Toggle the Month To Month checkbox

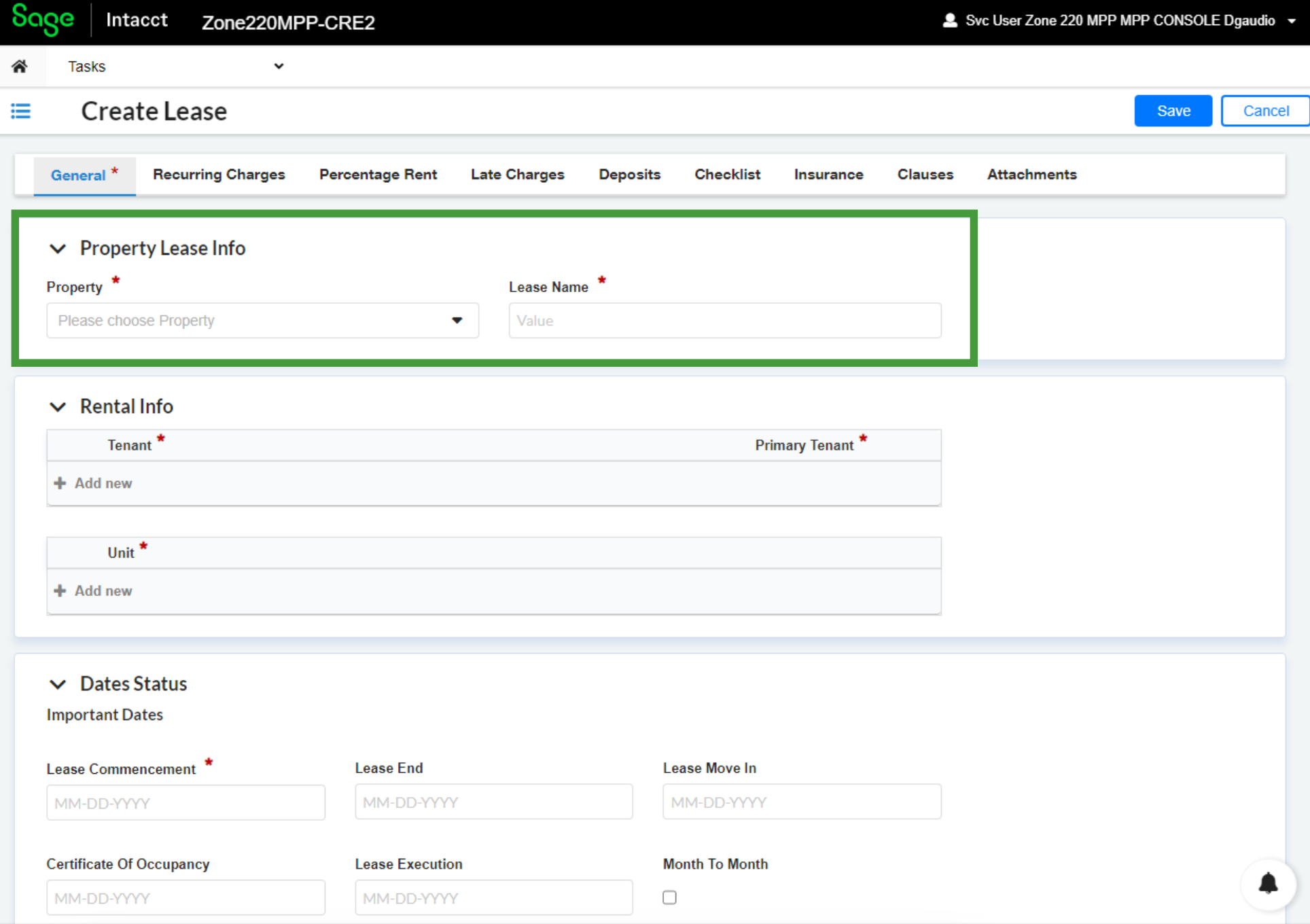click(669, 898)
